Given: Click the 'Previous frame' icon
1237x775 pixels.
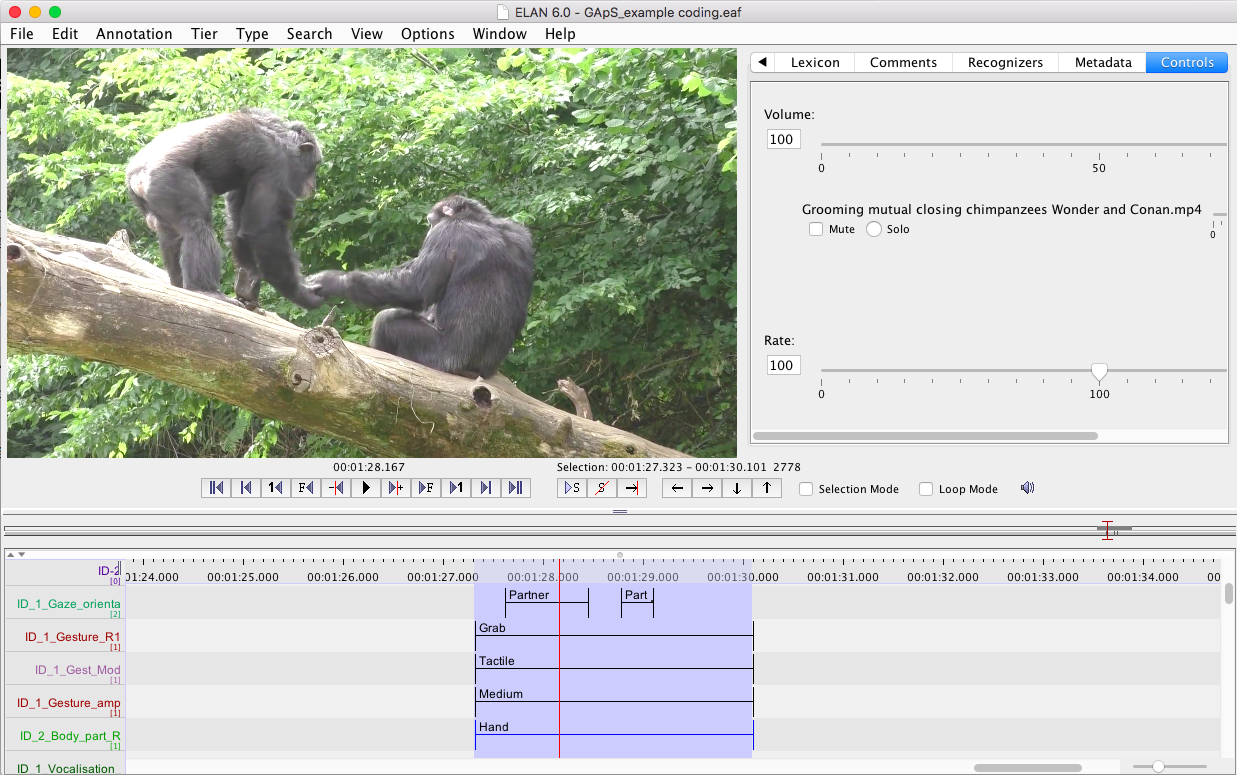Looking at the screenshot, I should tap(305, 488).
